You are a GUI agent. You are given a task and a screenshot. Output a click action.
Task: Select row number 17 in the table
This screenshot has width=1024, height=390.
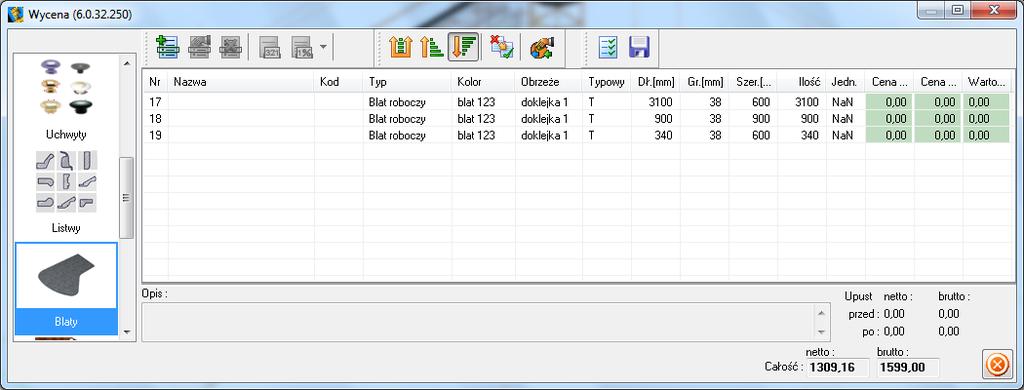tap(577, 102)
